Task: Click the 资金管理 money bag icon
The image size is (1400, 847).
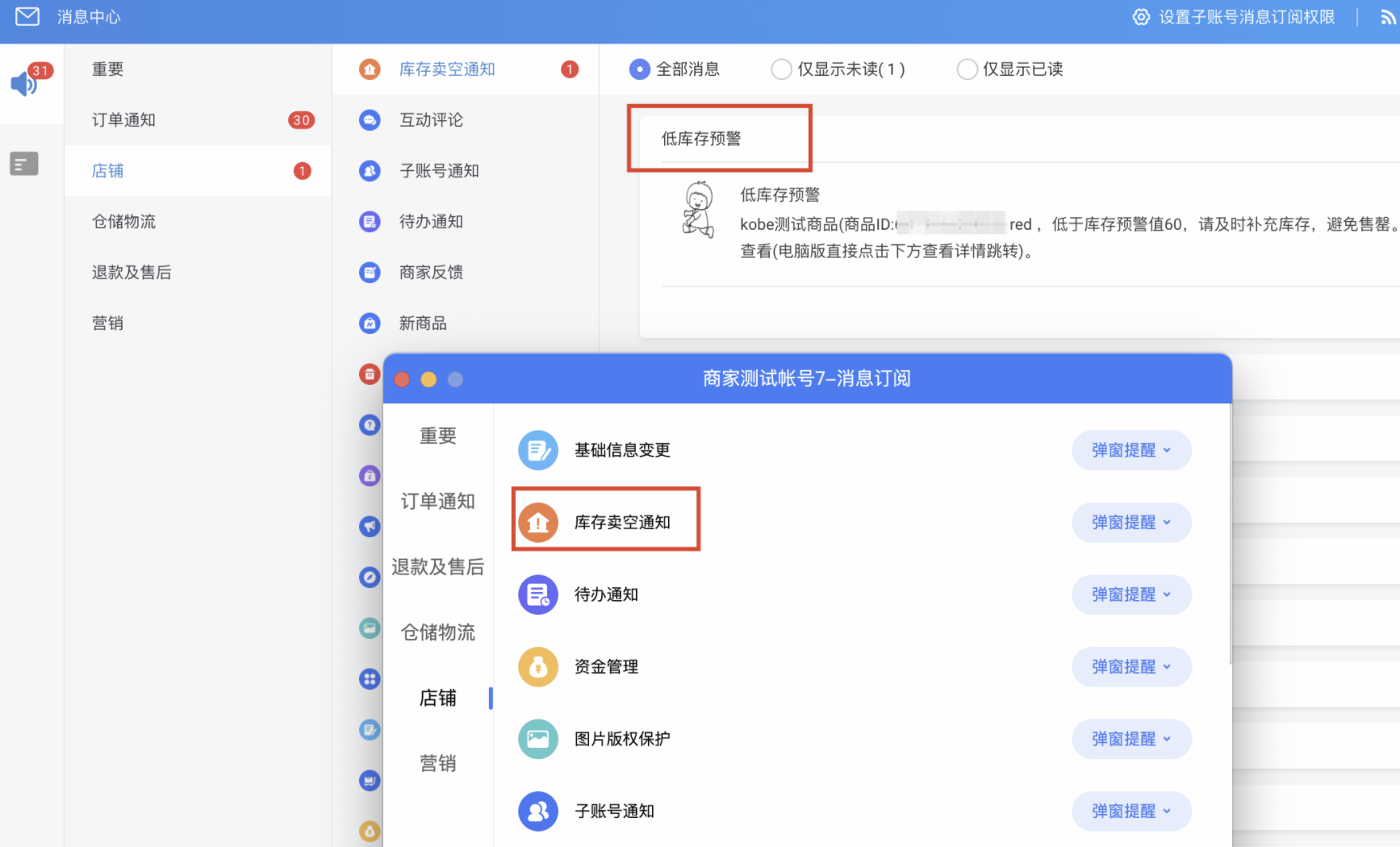Action: (x=538, y=667)
